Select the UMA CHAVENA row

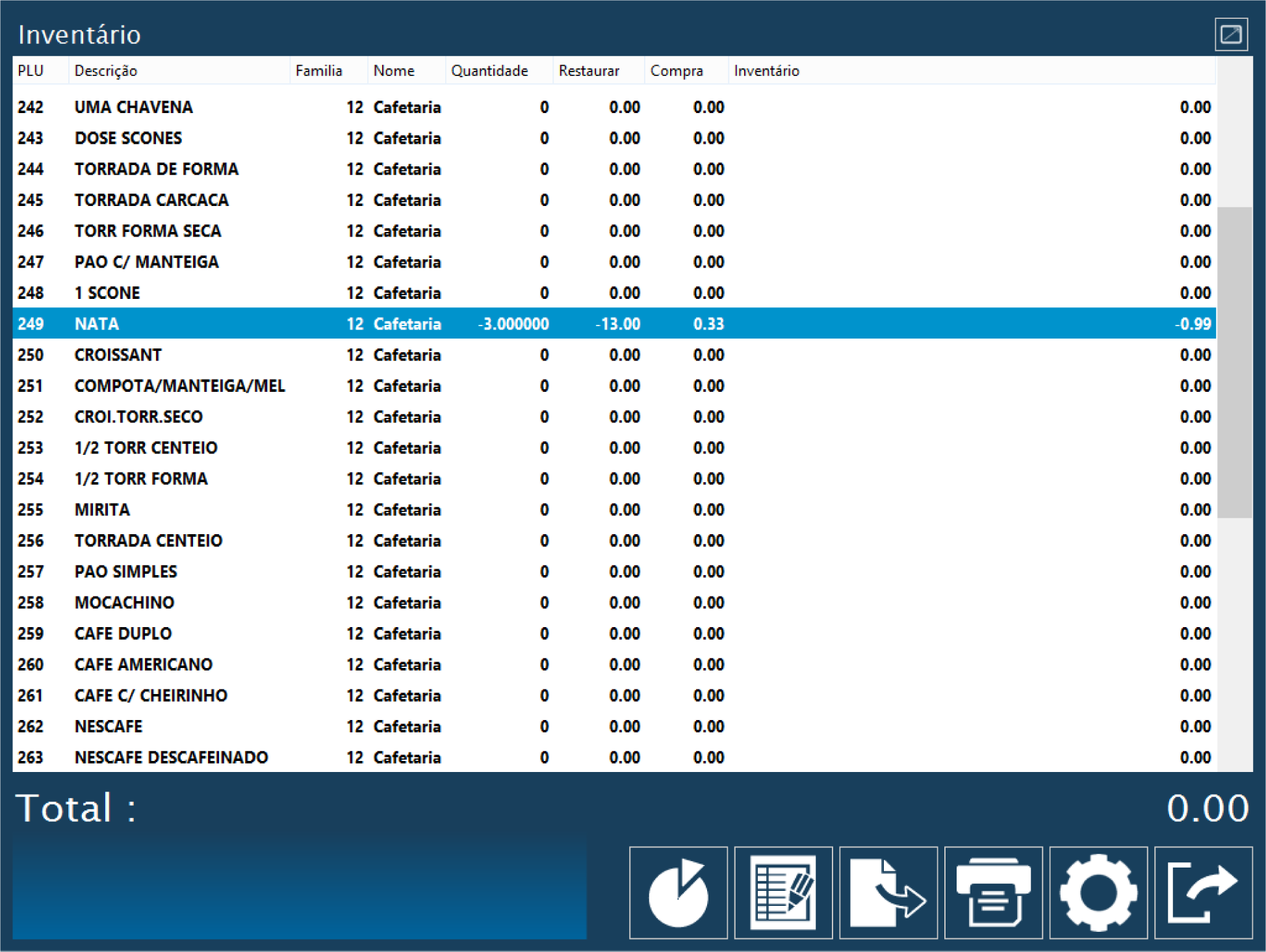click(134, 107)
